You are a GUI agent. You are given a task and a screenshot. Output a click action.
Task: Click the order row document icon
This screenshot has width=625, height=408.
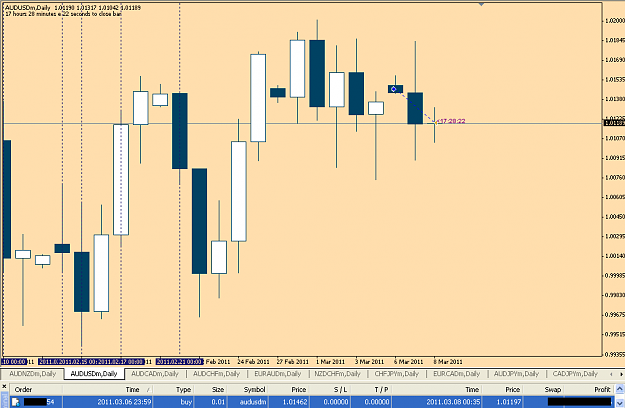(x=16, y=402)
